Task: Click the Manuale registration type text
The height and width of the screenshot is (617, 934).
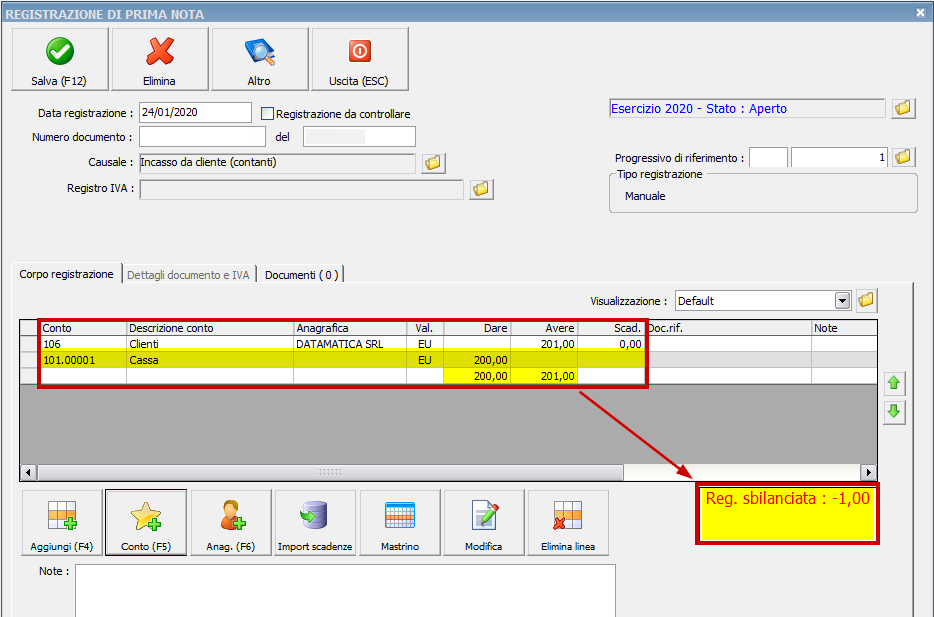Action: [x=645, y=196]
